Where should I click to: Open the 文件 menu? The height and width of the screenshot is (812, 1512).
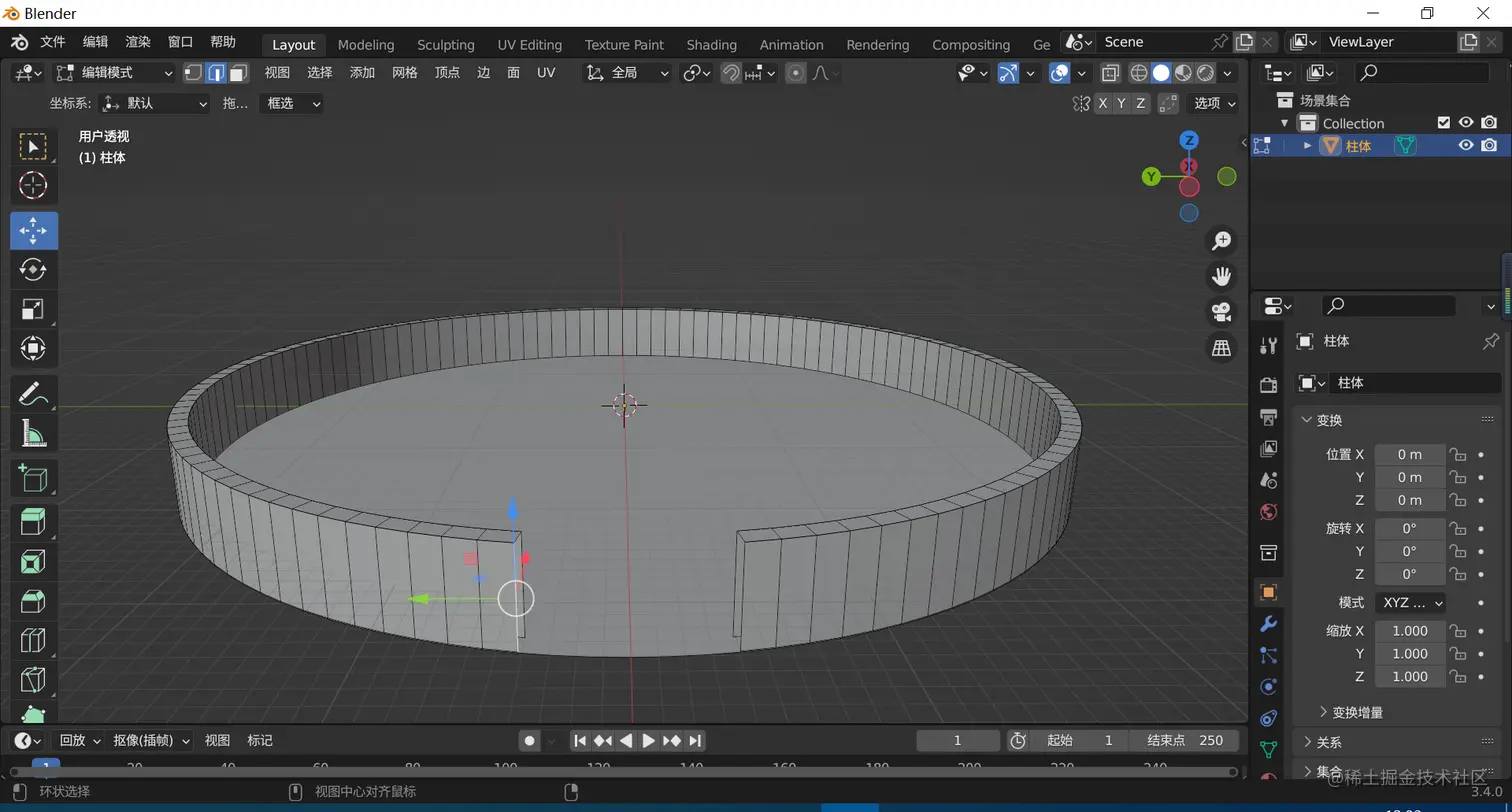click(x=52, y=42)
